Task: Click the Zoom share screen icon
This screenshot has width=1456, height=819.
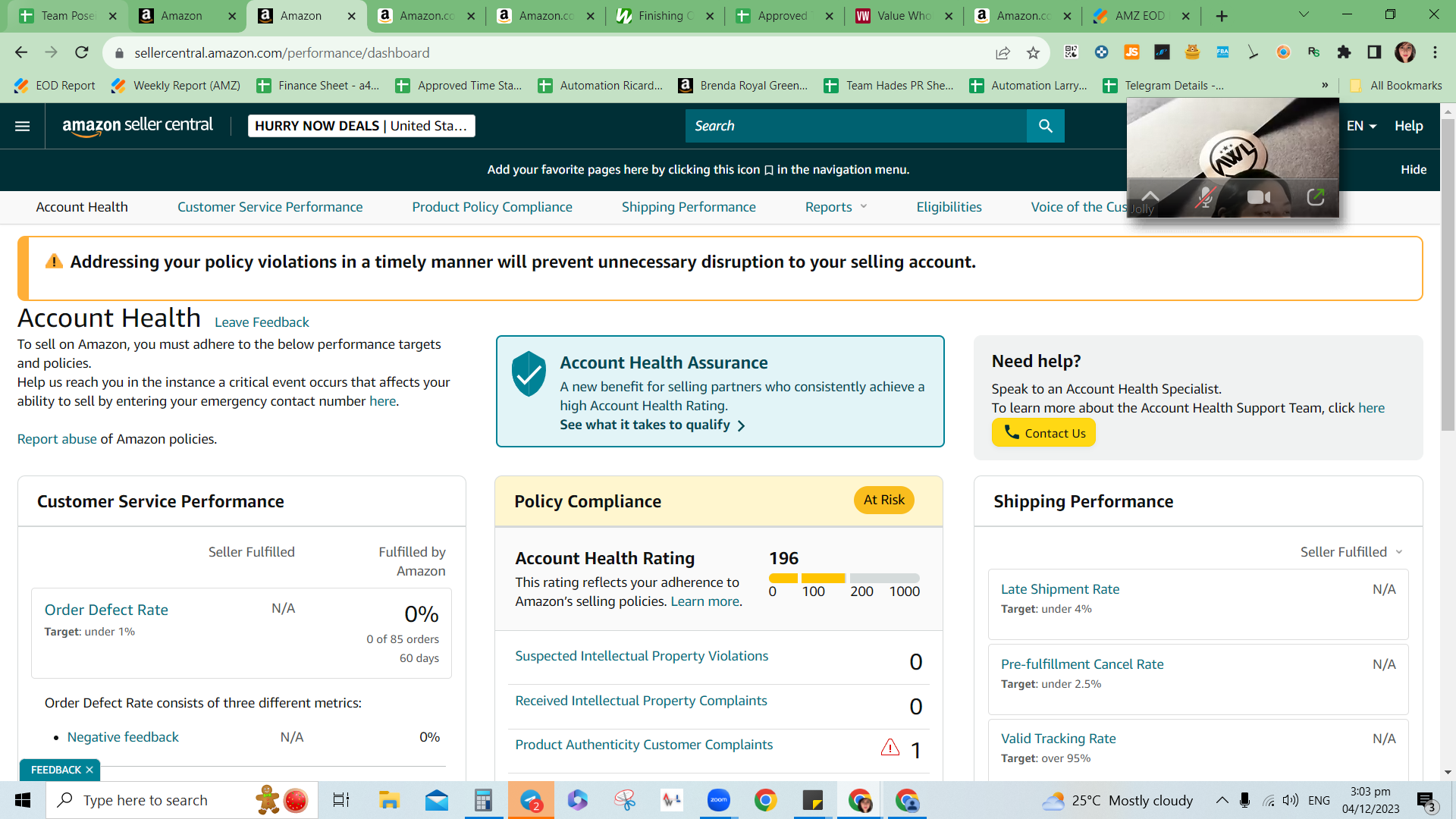Action: click(1316, 197)
